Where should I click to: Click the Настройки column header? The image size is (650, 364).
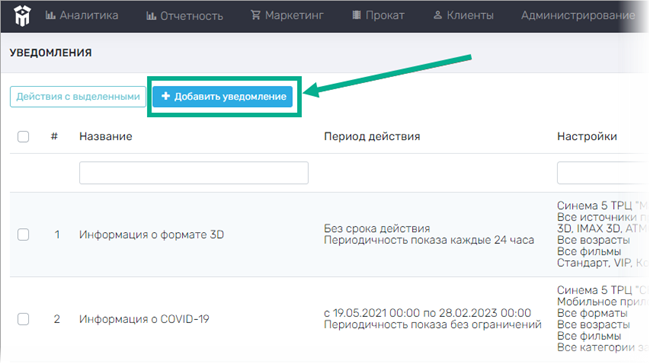[587, 136]
